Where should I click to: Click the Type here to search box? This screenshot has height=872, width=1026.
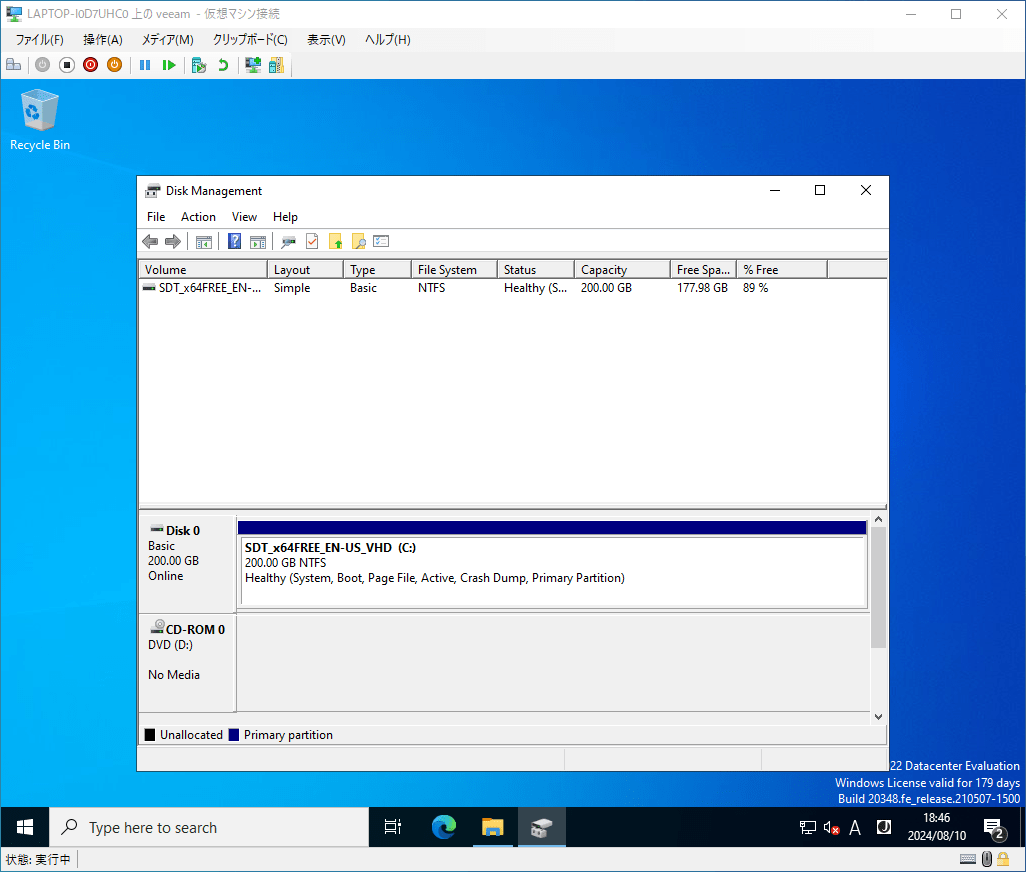(x=209, y=828)
